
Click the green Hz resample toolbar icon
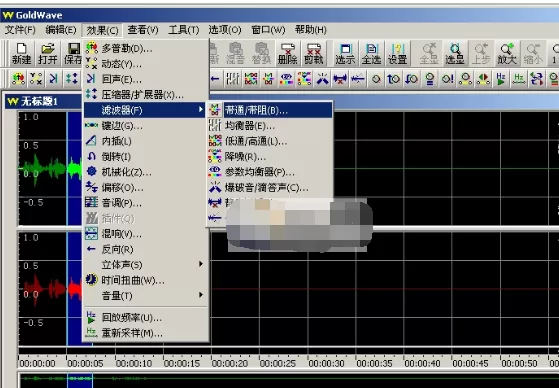518,79
